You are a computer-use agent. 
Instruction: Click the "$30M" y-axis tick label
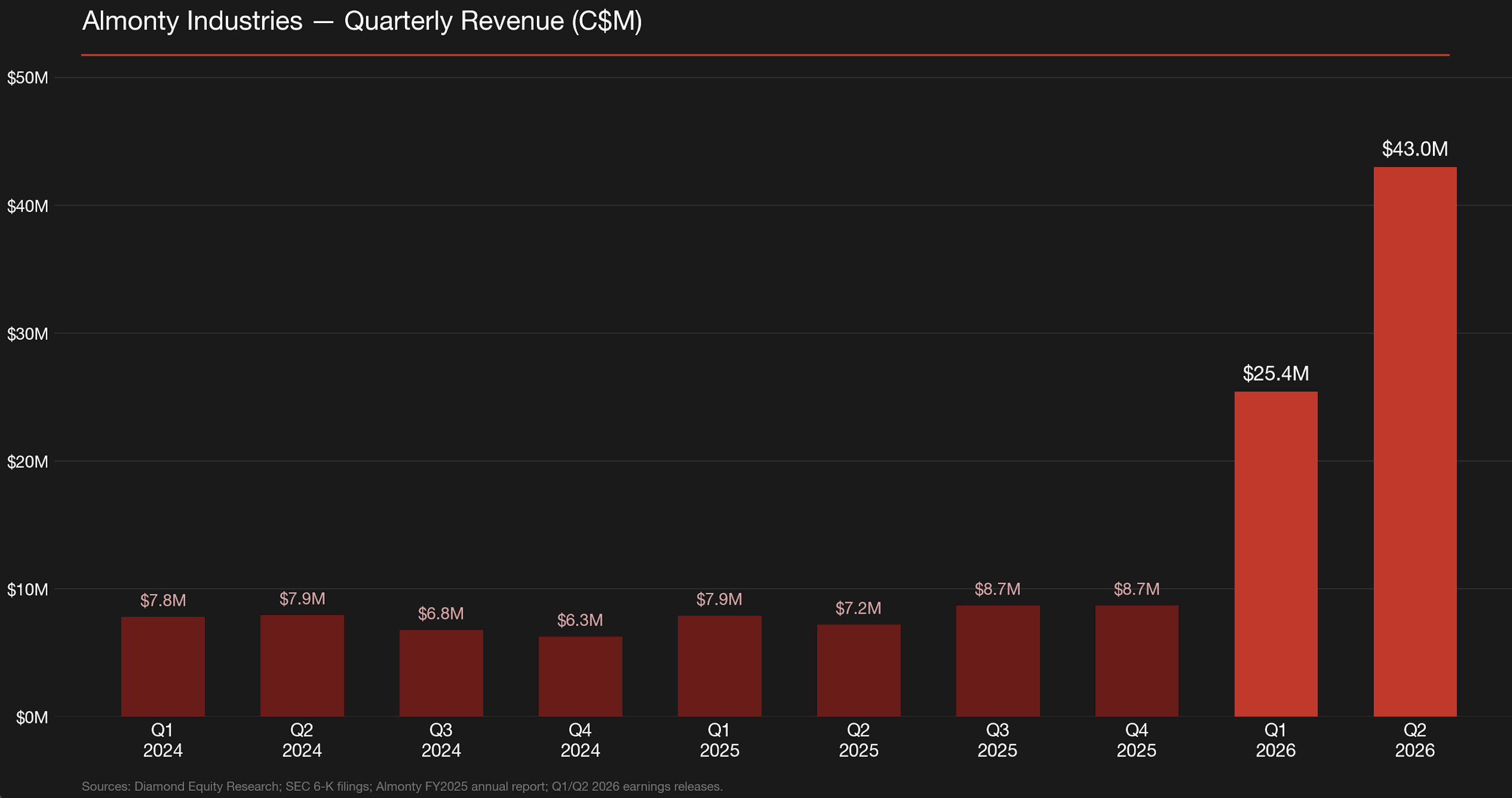(x=27, y=334)
